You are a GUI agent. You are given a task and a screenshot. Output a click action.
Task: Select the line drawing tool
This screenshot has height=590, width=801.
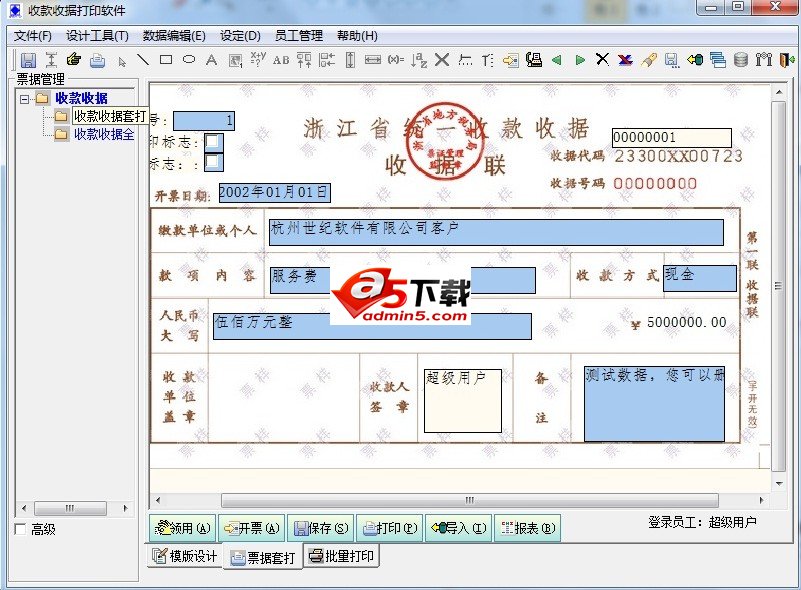(x=141, y=61)
